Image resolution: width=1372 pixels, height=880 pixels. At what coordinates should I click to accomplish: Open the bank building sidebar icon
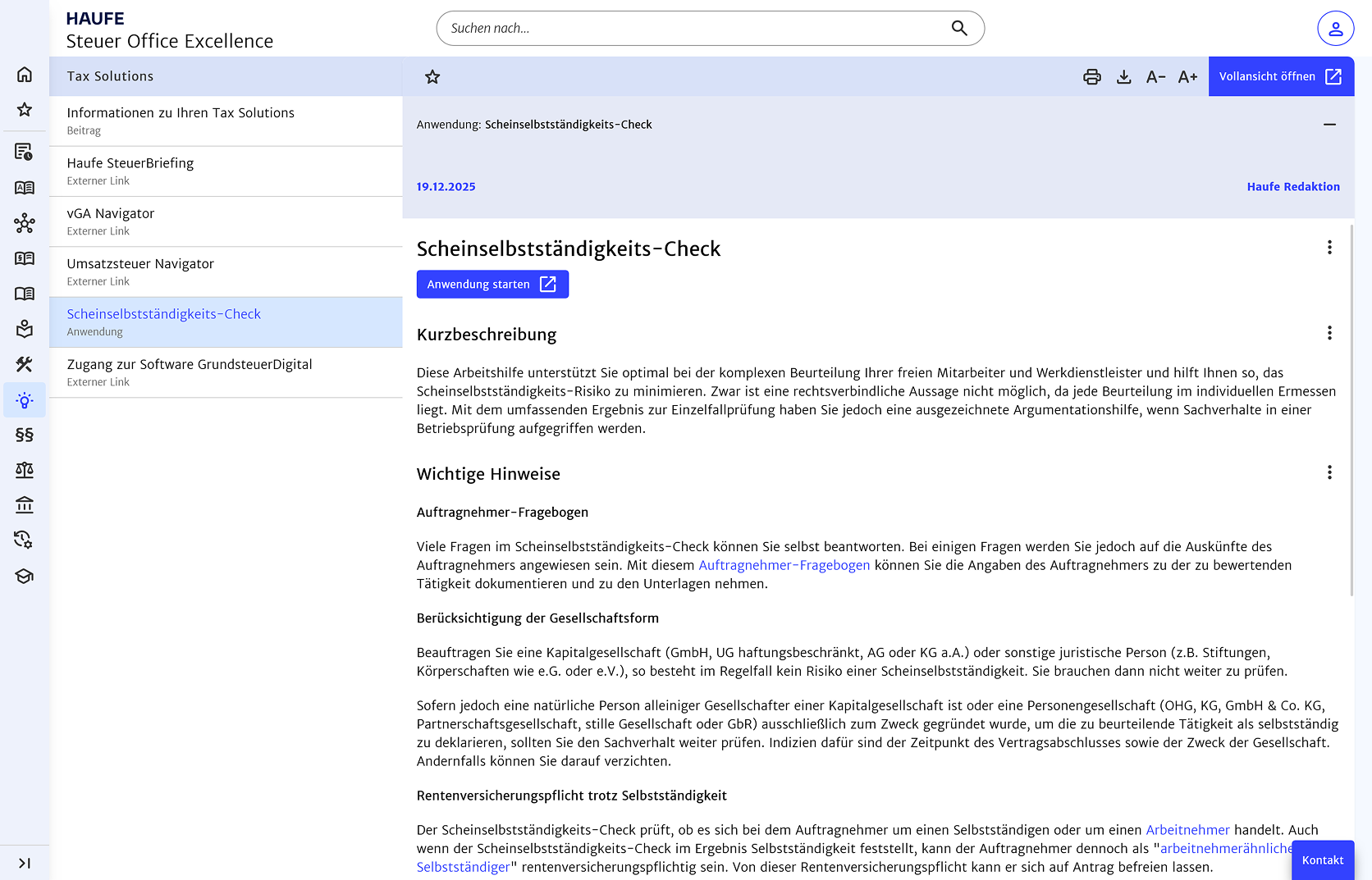click(25, 505)
